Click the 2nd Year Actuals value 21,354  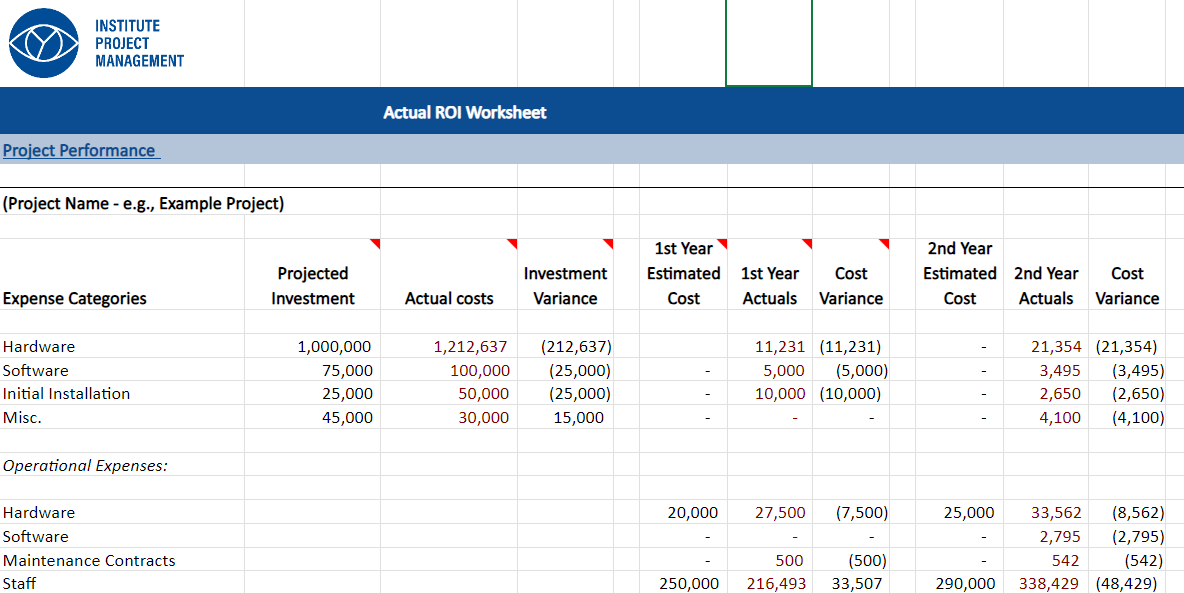pyautogui.click(x=1056, y=347)
